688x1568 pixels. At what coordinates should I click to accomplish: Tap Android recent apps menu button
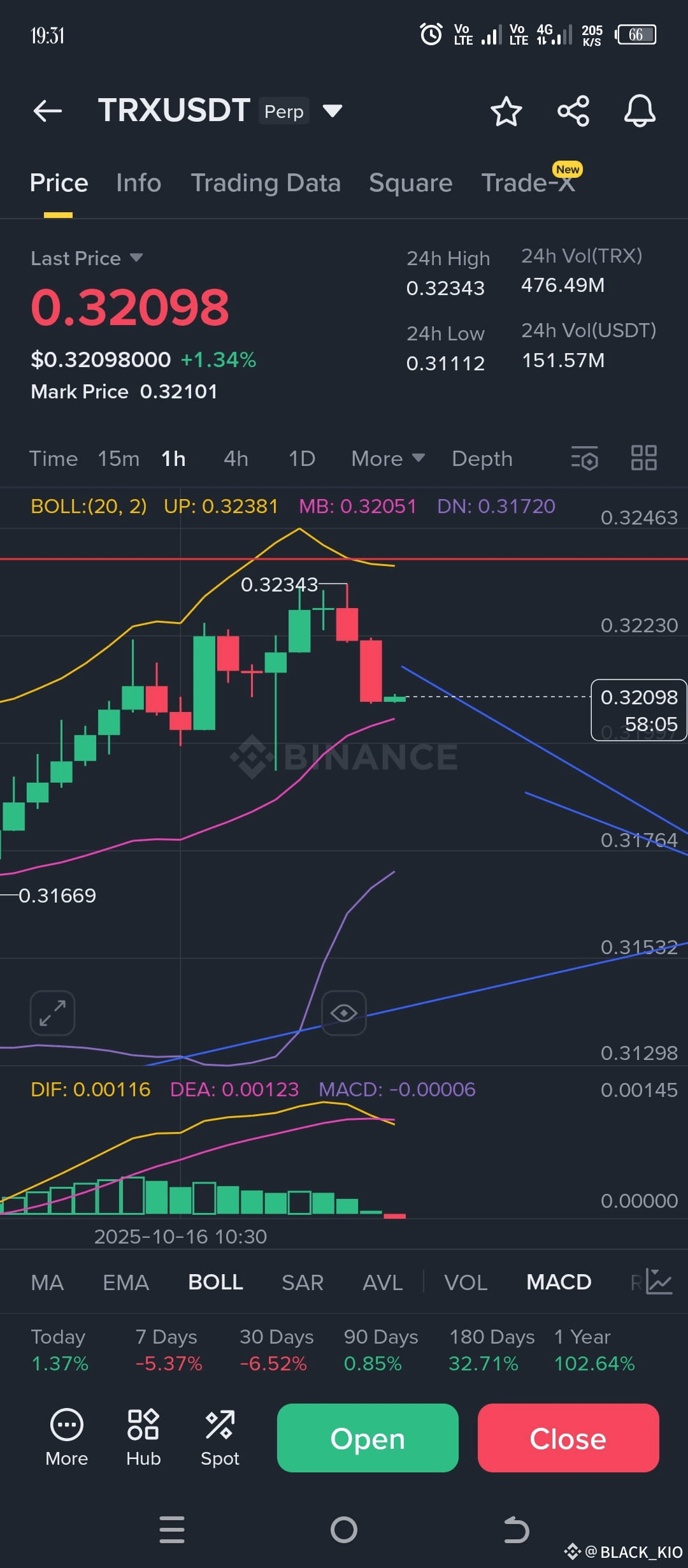172,1530
